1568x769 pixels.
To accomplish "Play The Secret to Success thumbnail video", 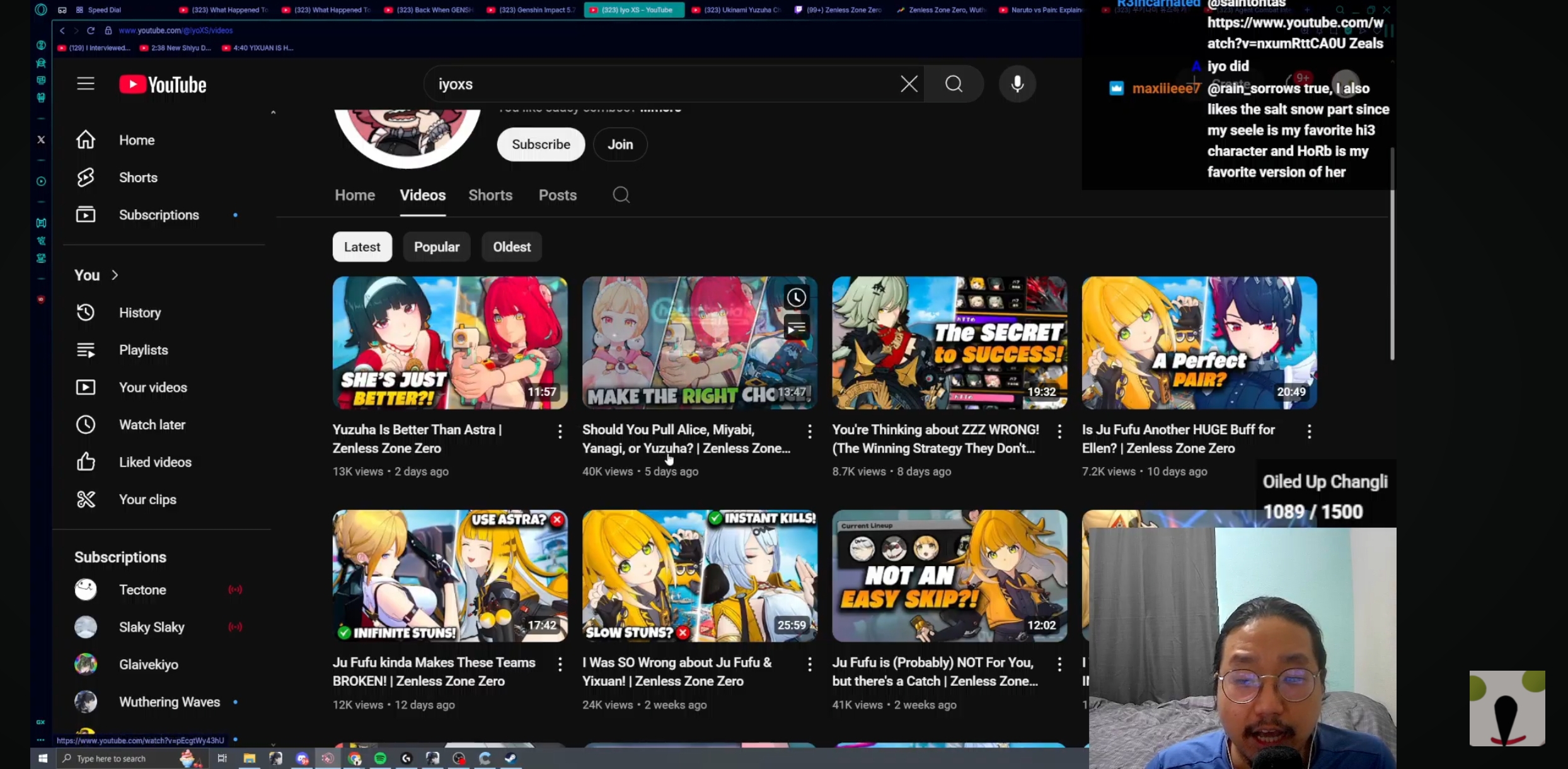I will tap(949, 342).
